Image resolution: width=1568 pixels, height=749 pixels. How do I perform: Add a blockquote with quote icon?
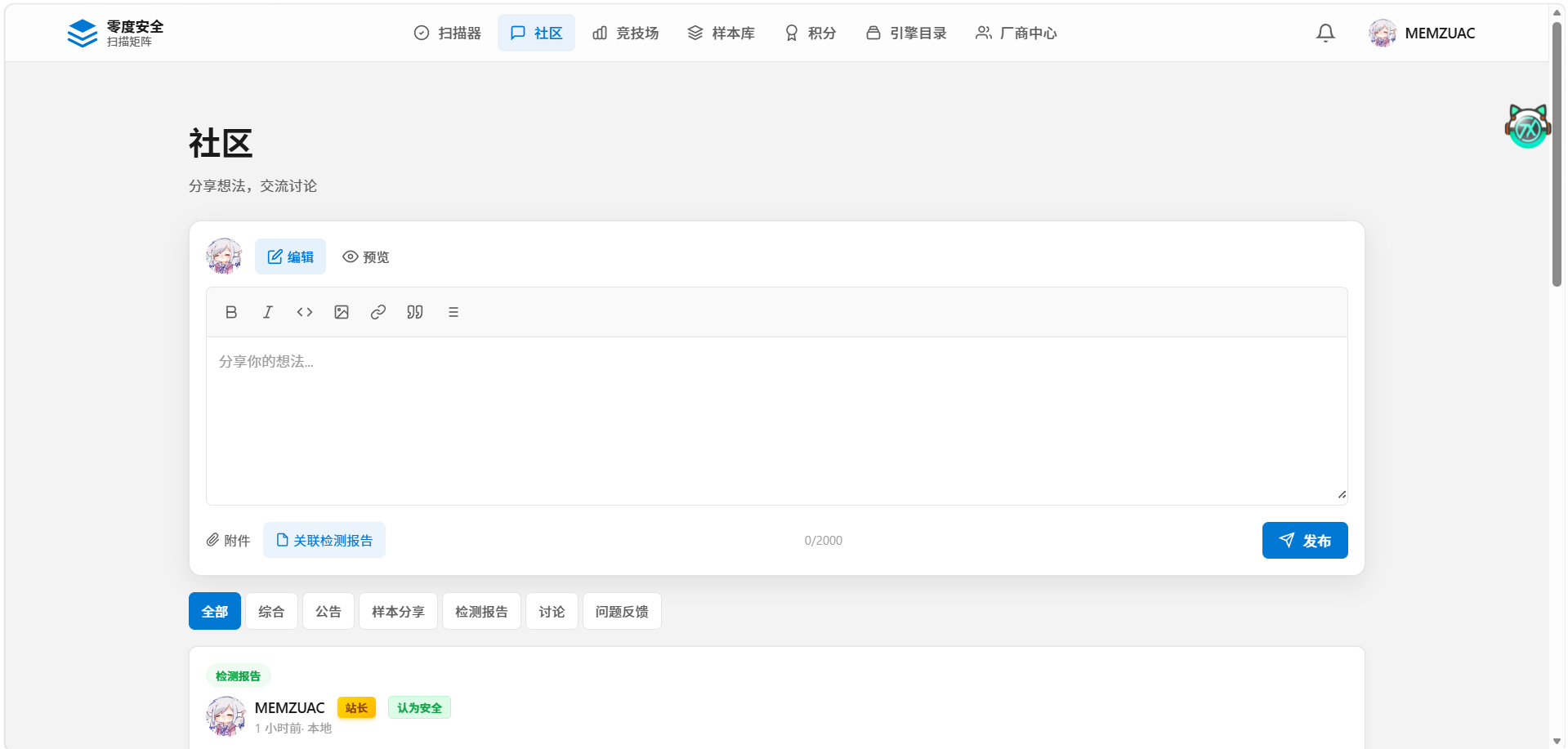click(x=415, y=312)
